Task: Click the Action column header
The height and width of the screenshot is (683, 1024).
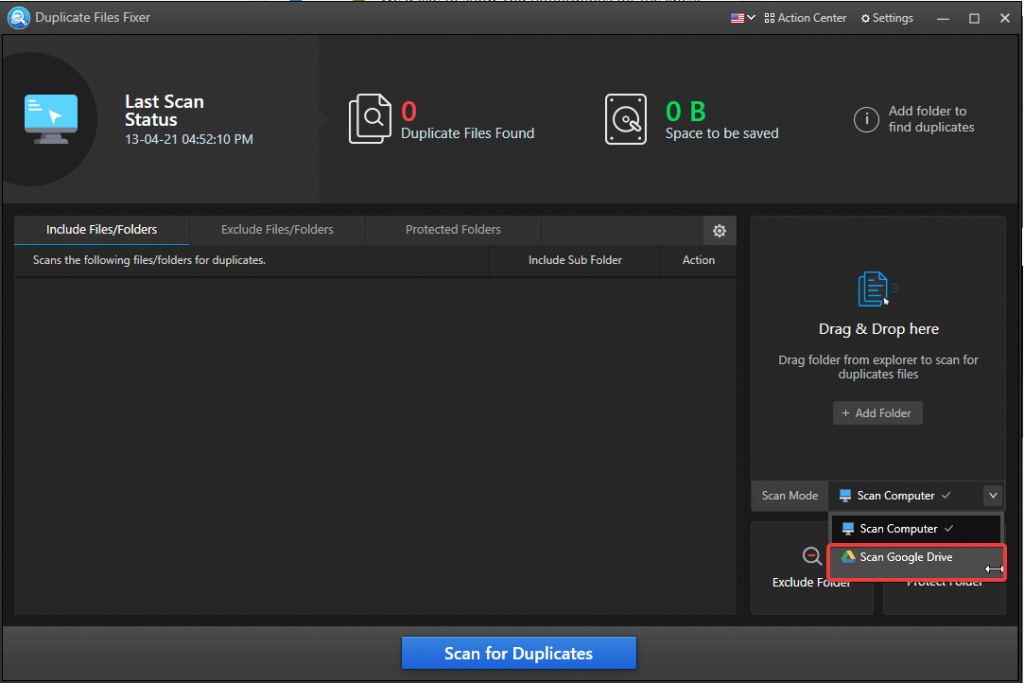Action: (698, 260)
